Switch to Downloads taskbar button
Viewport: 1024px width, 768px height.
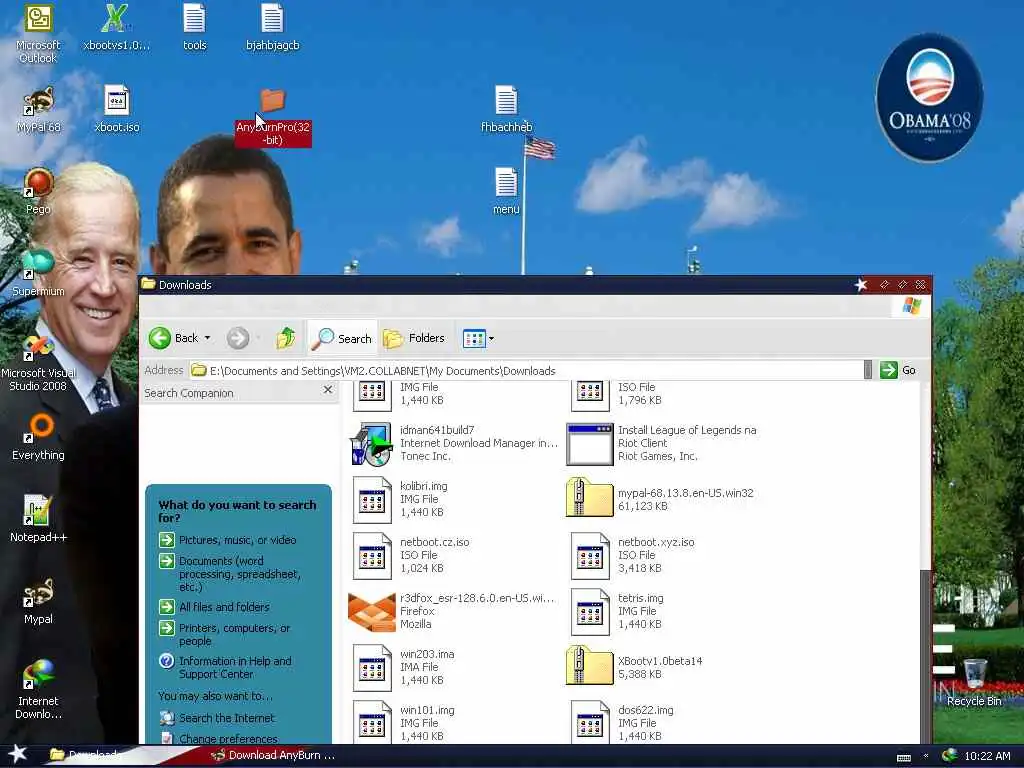point(85,755)
